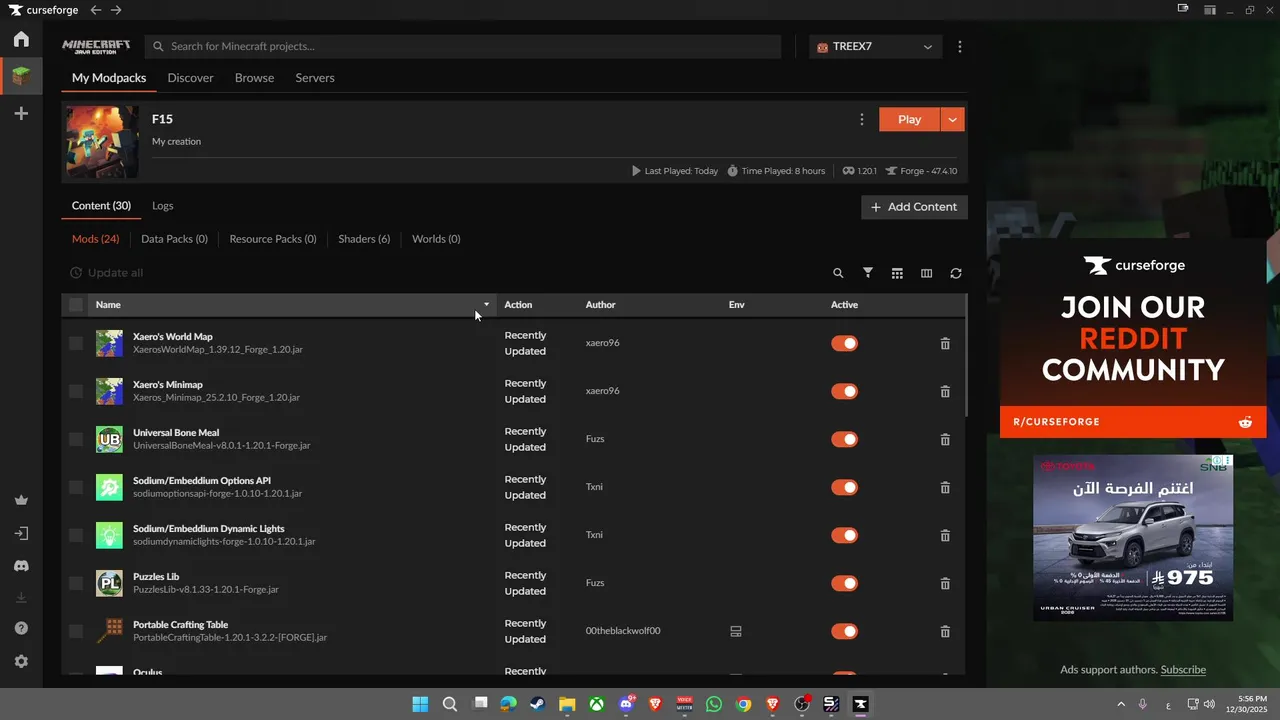Expand the Play button dropdown arrow
The width and height of the screenshot is (1280, 720).
pos(953,119)
